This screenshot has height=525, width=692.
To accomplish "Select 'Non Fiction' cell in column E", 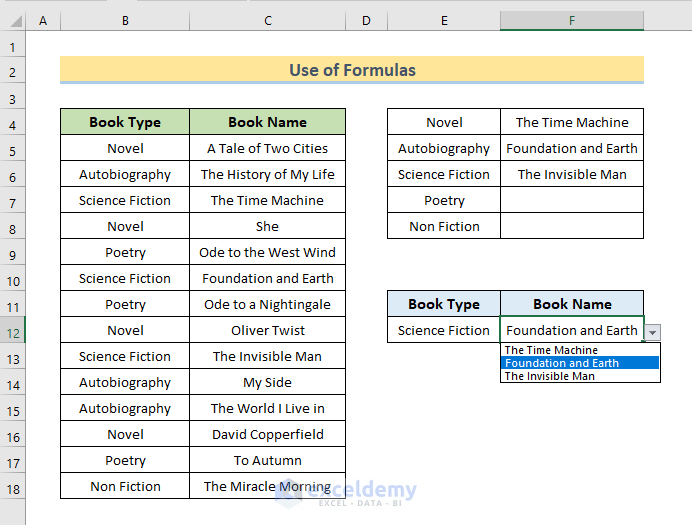I will point(444,226).
